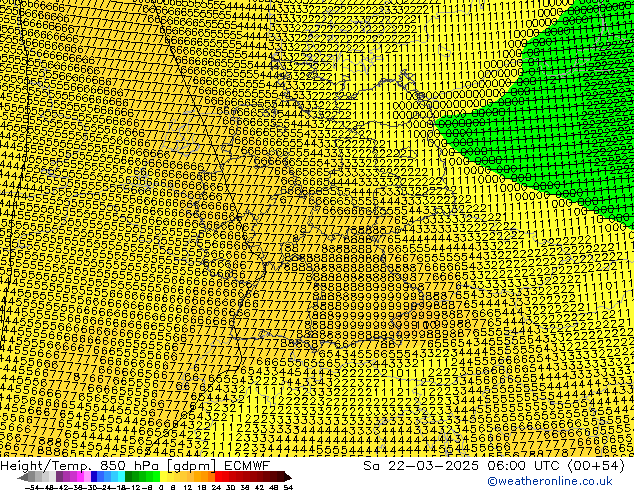Click the 'Height/Temp. 850 hPa [gdpm] ECMWF' title

[x=135, y=465]
